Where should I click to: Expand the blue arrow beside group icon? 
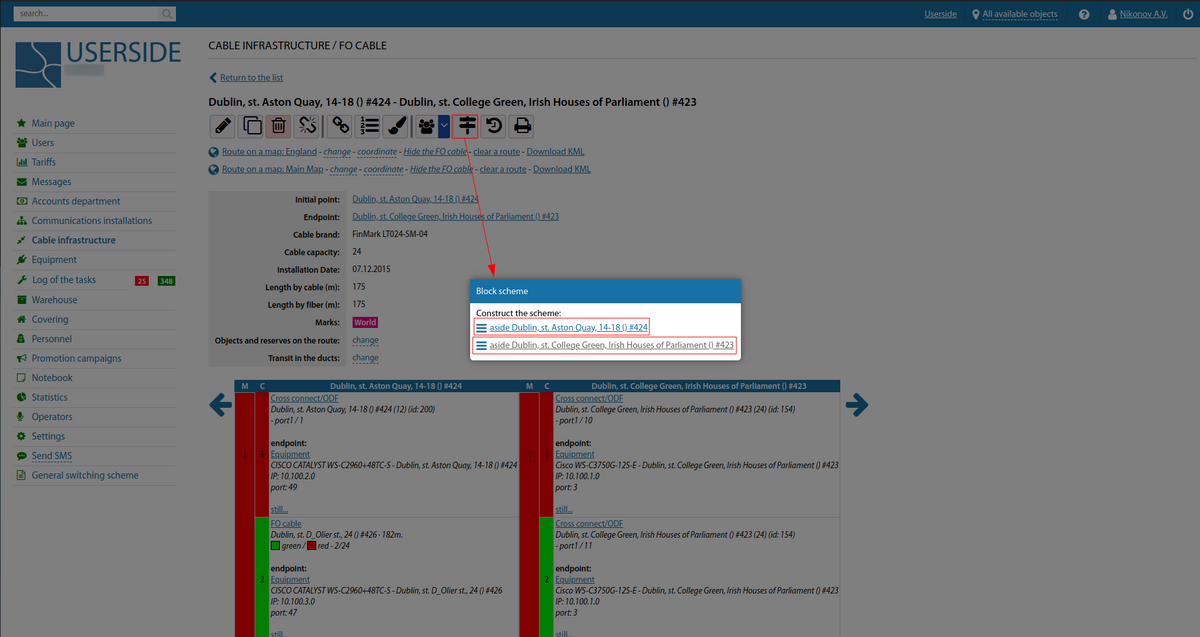click(444, 126)
